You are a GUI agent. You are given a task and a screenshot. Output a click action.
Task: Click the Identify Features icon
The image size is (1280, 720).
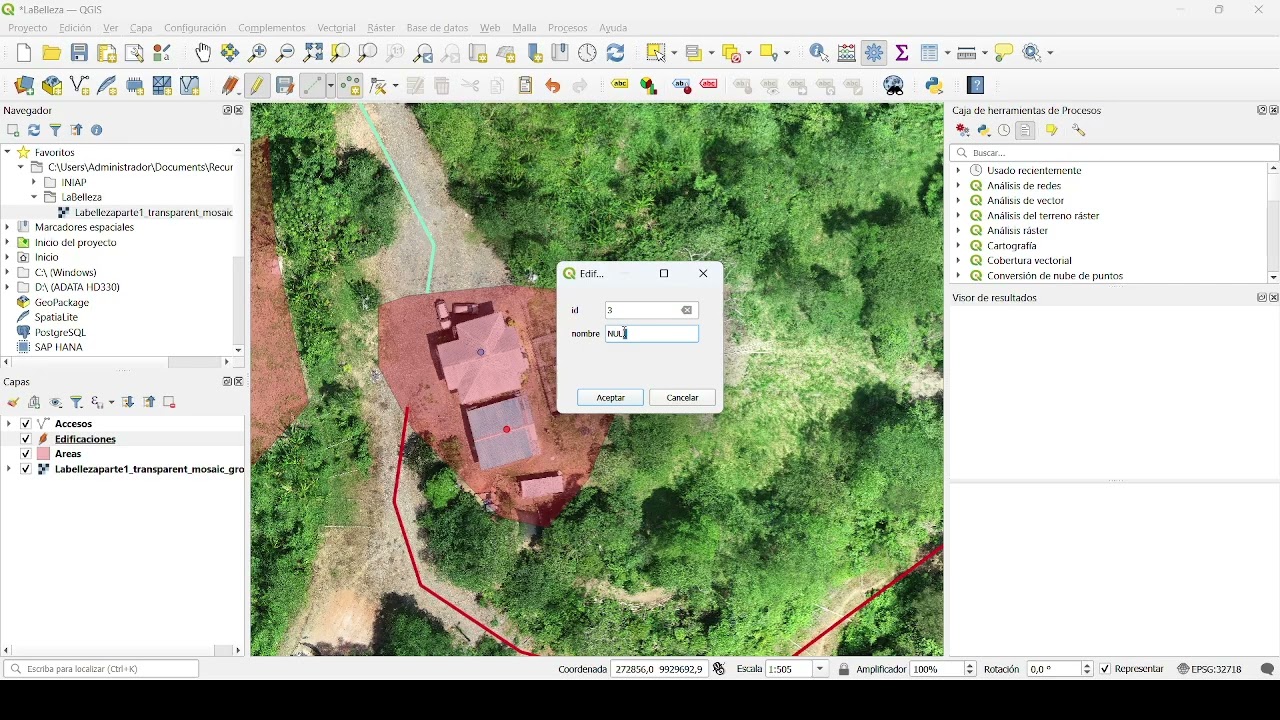(x=821, y=53)
